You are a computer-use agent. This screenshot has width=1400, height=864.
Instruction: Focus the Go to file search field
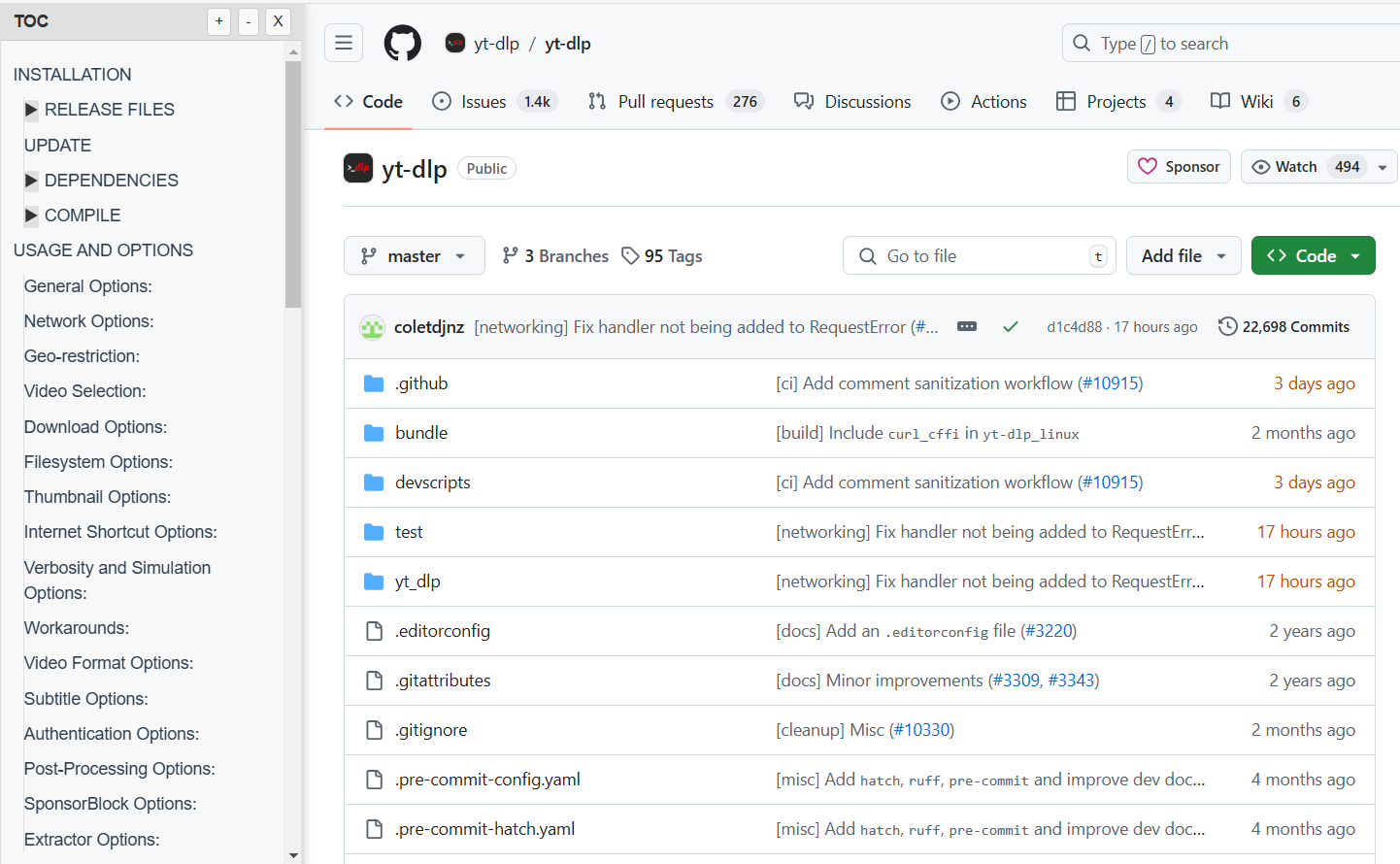coord(980,255)
